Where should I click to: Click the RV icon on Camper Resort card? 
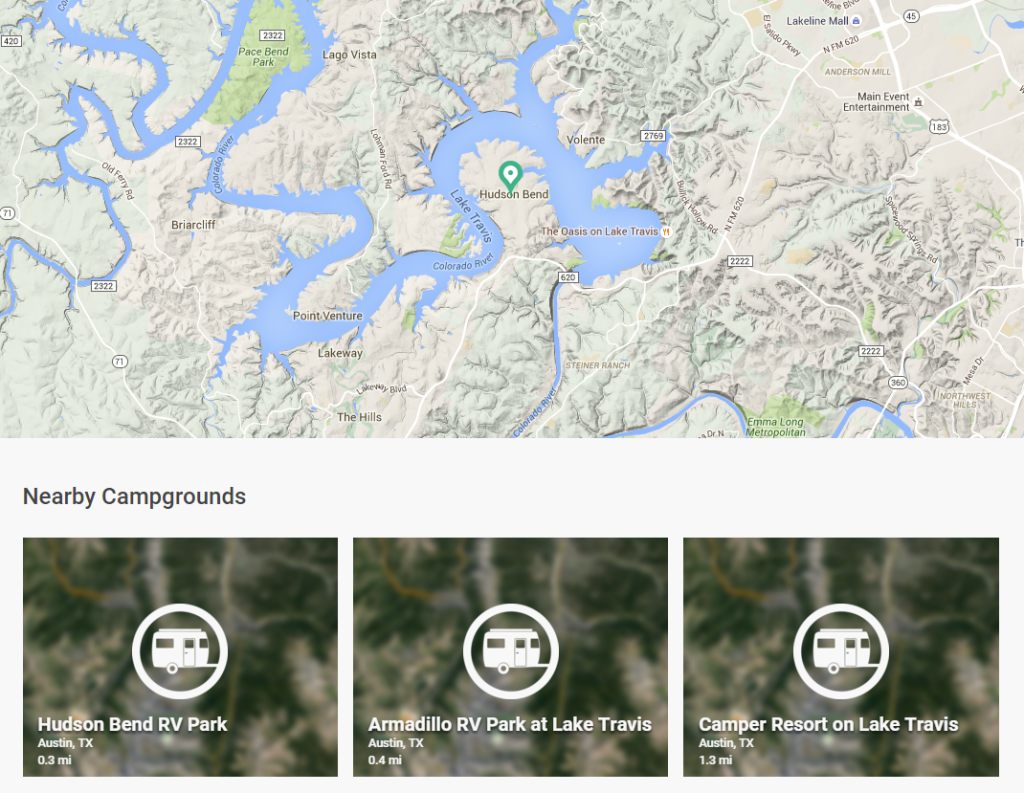840,652
